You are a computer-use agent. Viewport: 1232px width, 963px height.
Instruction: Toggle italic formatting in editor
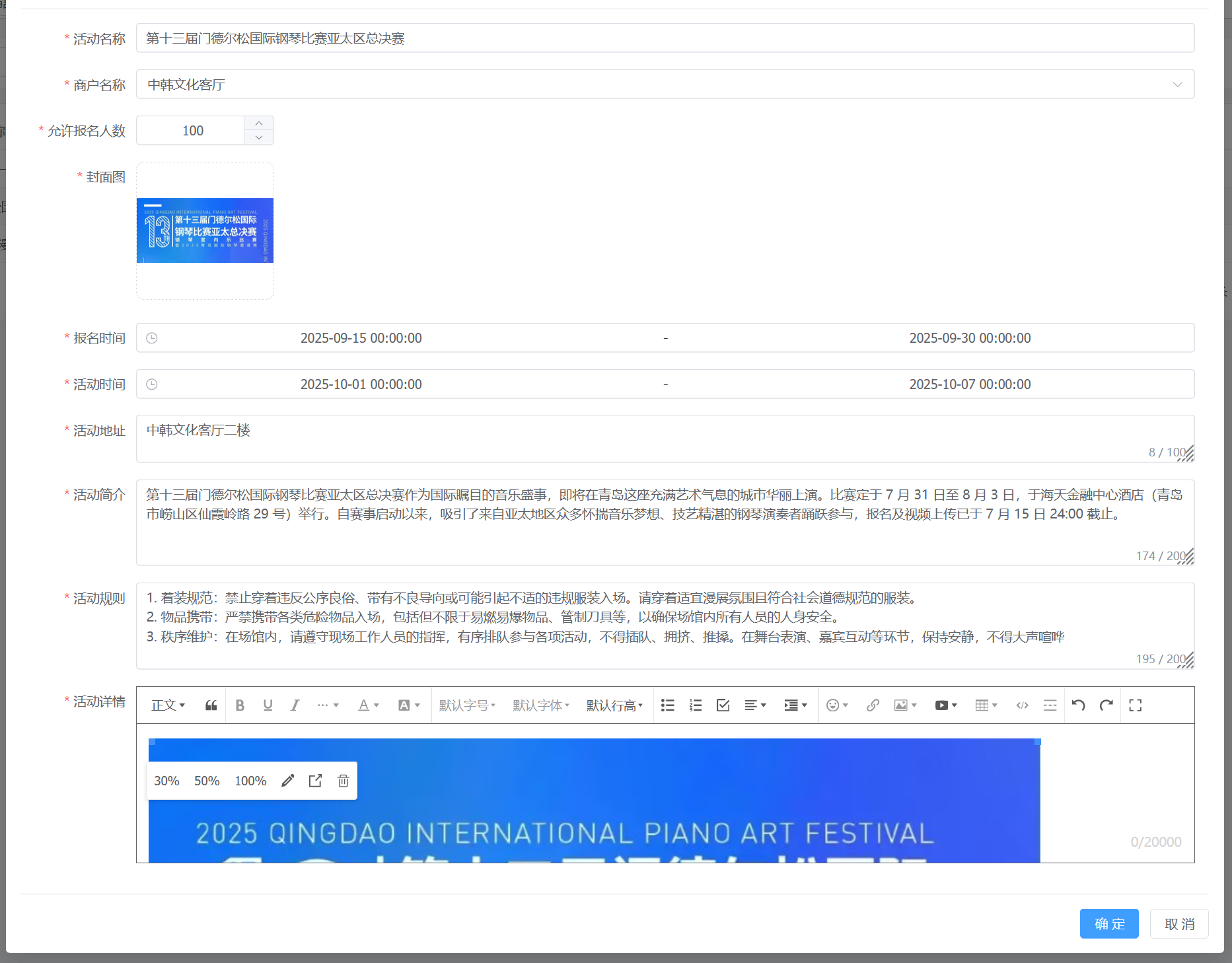[295, 705]
